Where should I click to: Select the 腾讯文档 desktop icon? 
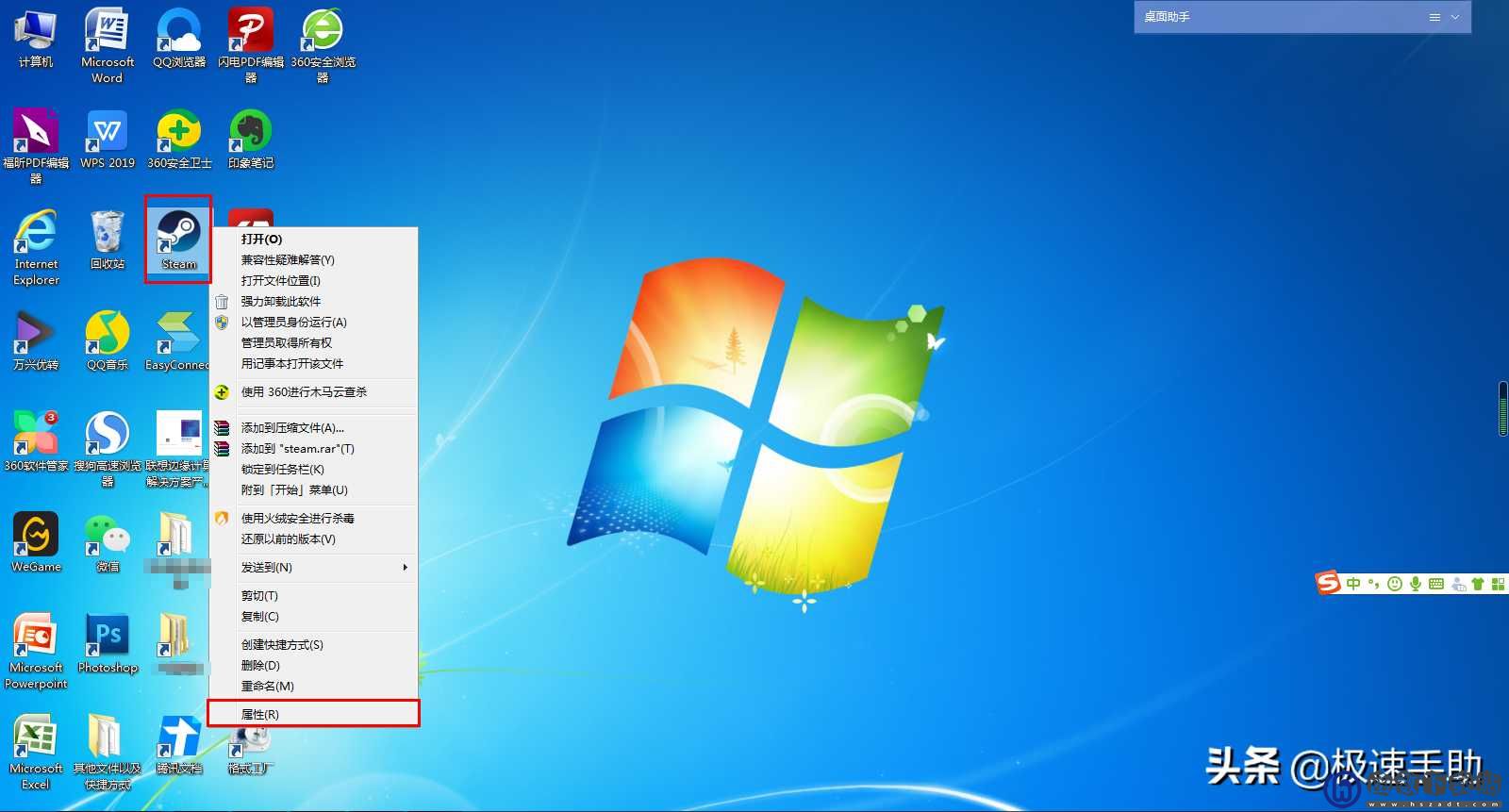(179, 745)
